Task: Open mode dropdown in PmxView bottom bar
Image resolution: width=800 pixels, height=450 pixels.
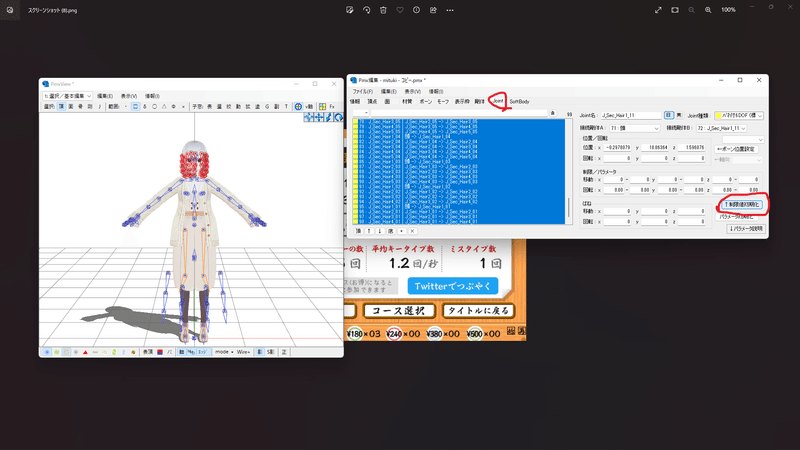Action: click(223, 352)
